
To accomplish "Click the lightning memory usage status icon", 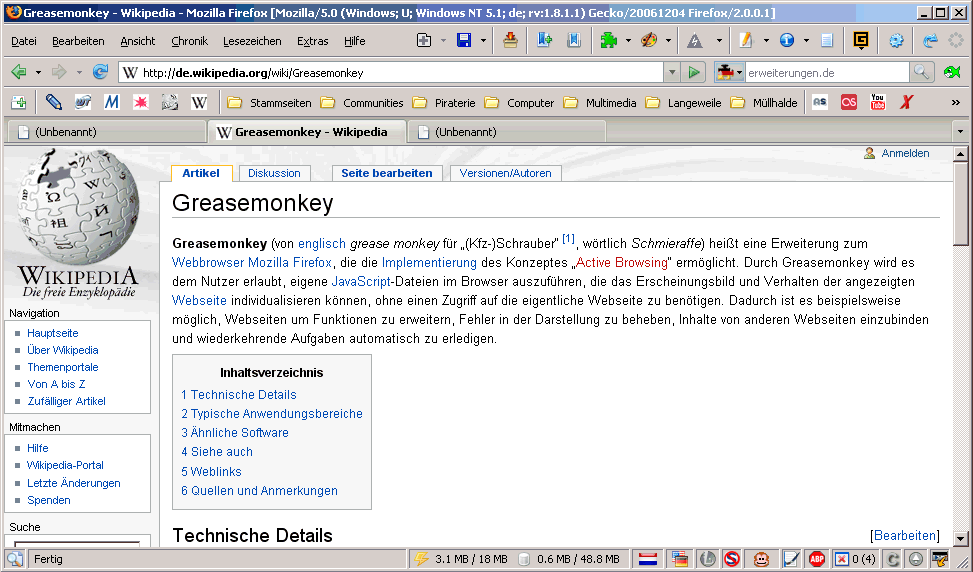I will (x=421, y=559).
